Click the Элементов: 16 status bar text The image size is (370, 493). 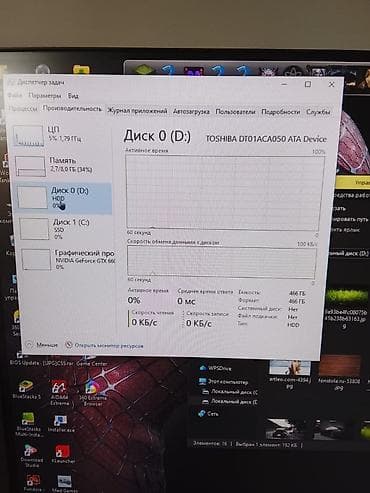(x=210, y=444)
